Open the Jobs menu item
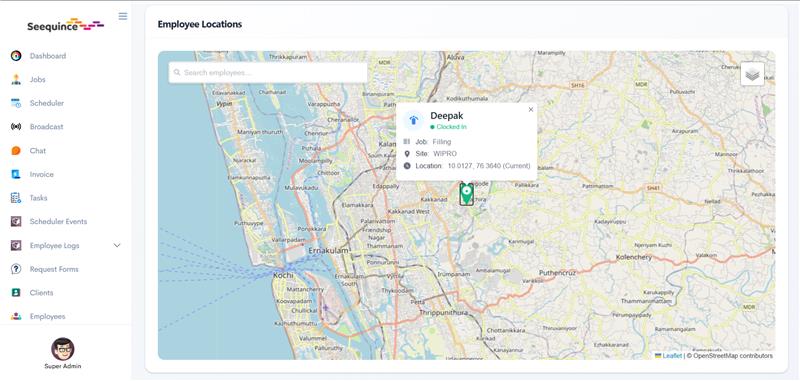The height and width of the screenshot is (381, 800). [37, 80]
